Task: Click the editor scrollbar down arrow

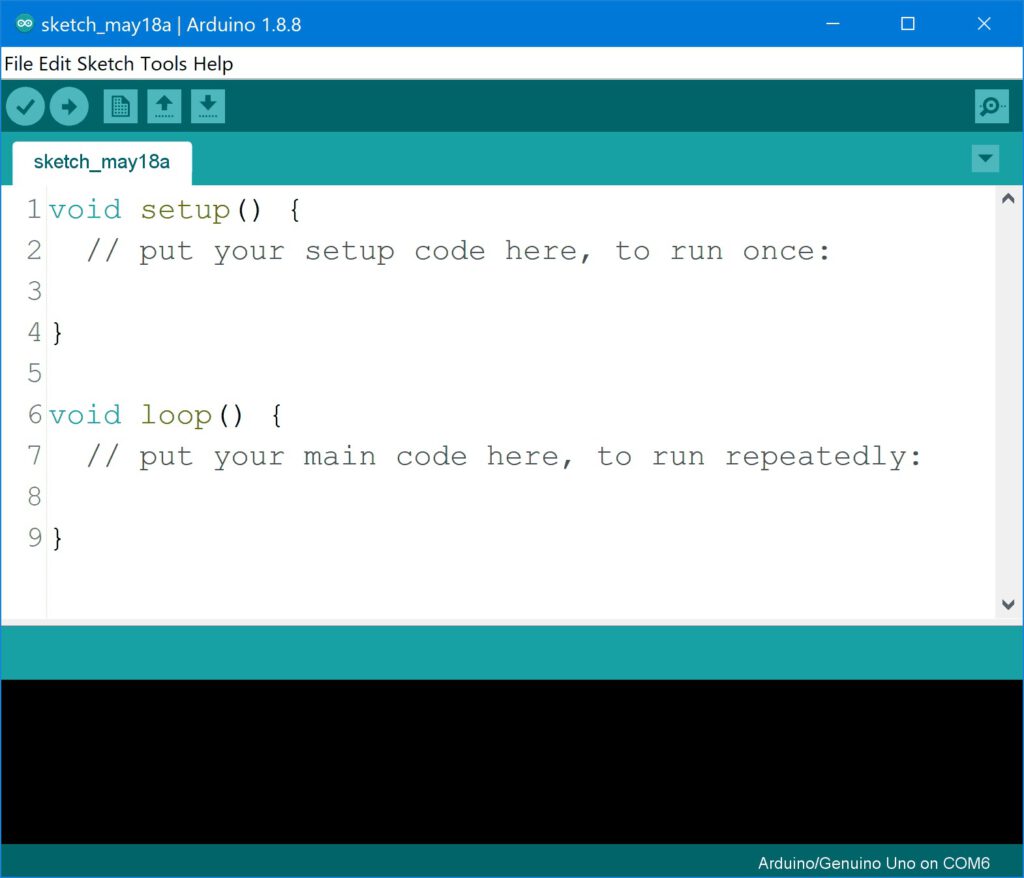Action: [x=1008, y=604]
